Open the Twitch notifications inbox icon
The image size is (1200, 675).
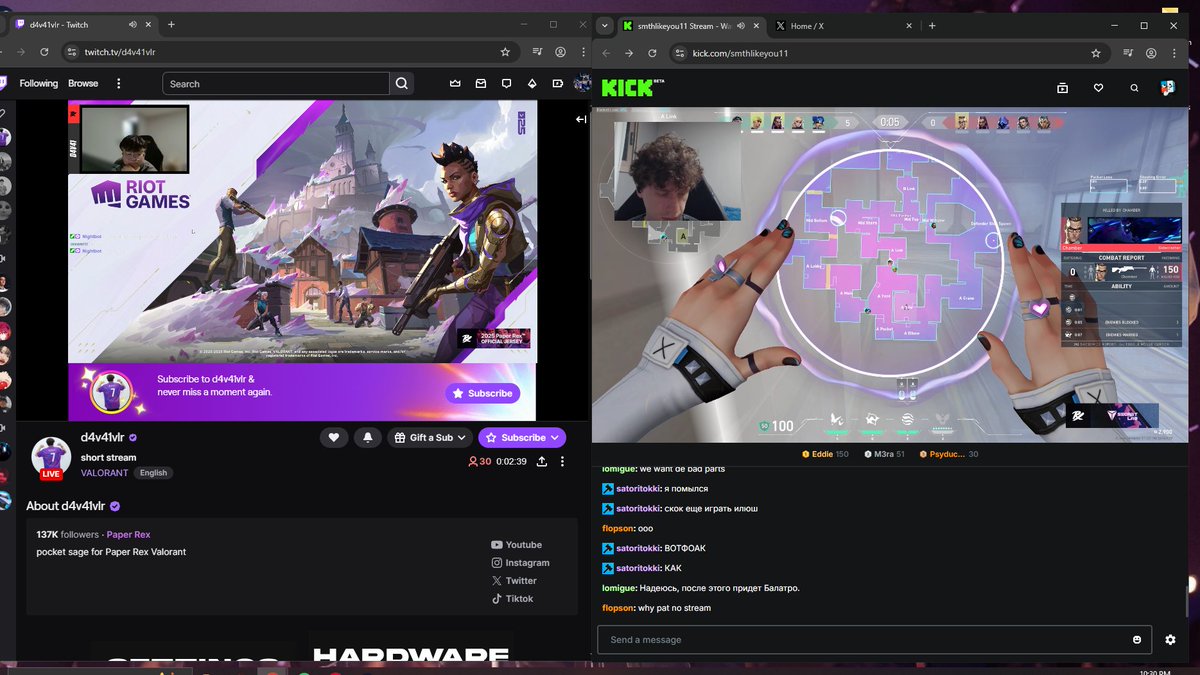[x=481, y=84]
